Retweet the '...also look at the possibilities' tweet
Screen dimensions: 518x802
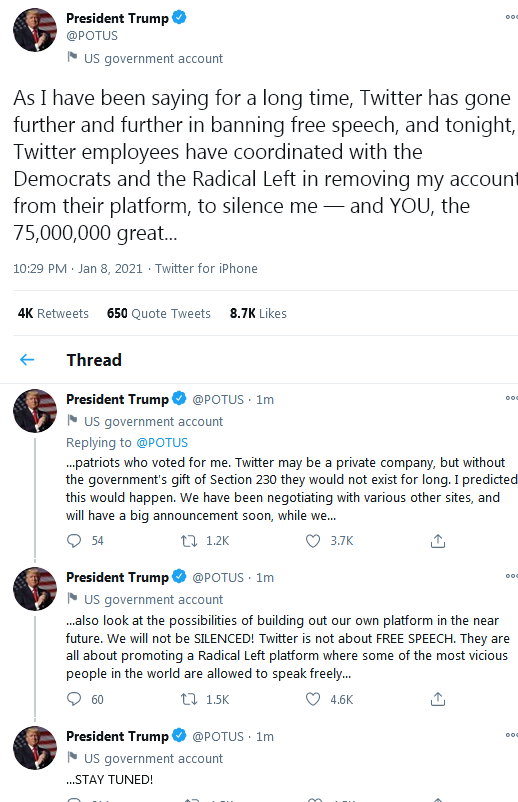(x=189, y=699)
